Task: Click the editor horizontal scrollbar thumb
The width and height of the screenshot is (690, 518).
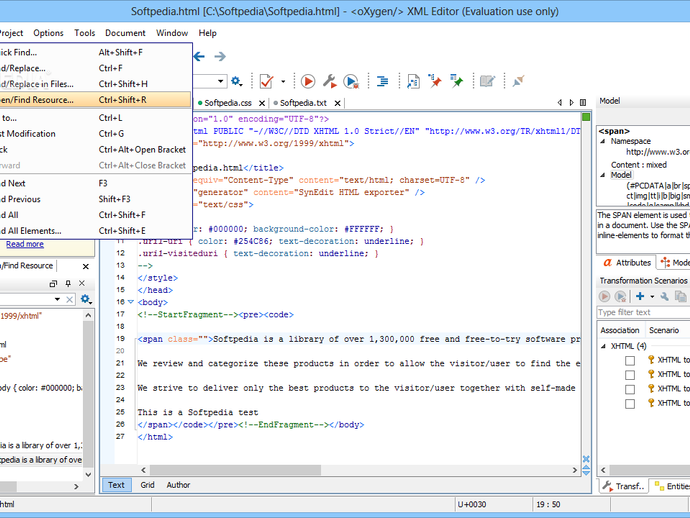Action: pos(235,470)
